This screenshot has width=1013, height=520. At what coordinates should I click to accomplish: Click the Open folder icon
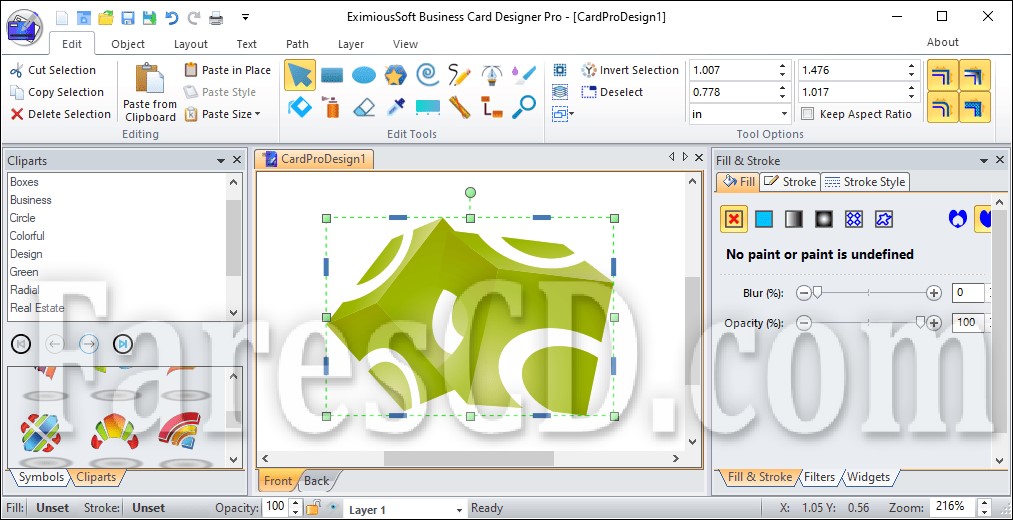(106, 17)
